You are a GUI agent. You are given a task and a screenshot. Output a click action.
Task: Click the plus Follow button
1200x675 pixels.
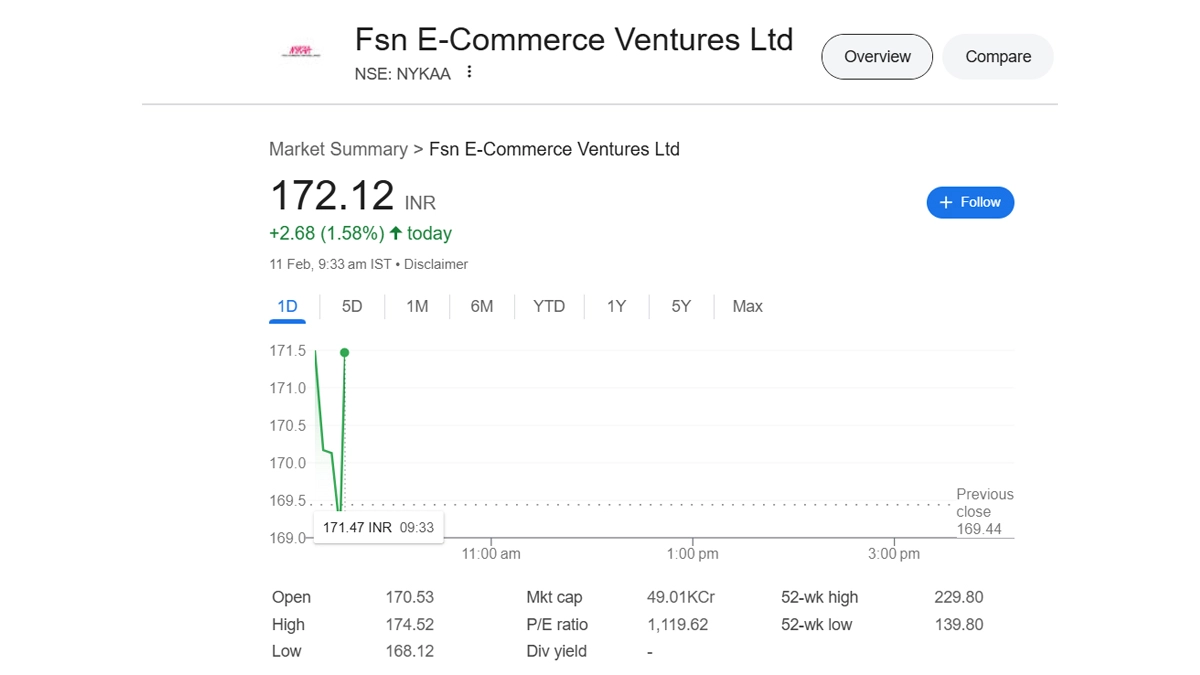[x=970, y=202]
